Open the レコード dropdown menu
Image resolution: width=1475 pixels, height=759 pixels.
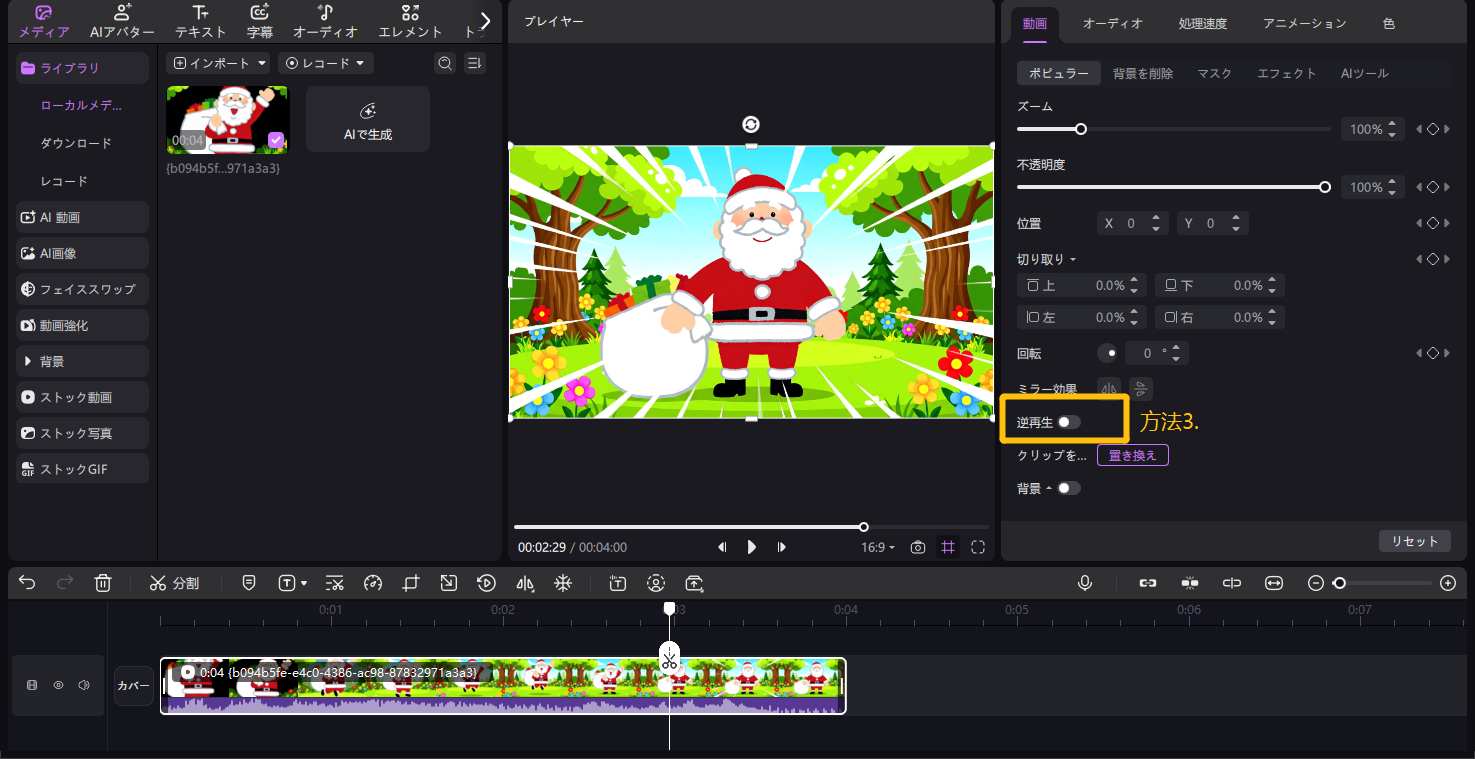tap(326, 63)
